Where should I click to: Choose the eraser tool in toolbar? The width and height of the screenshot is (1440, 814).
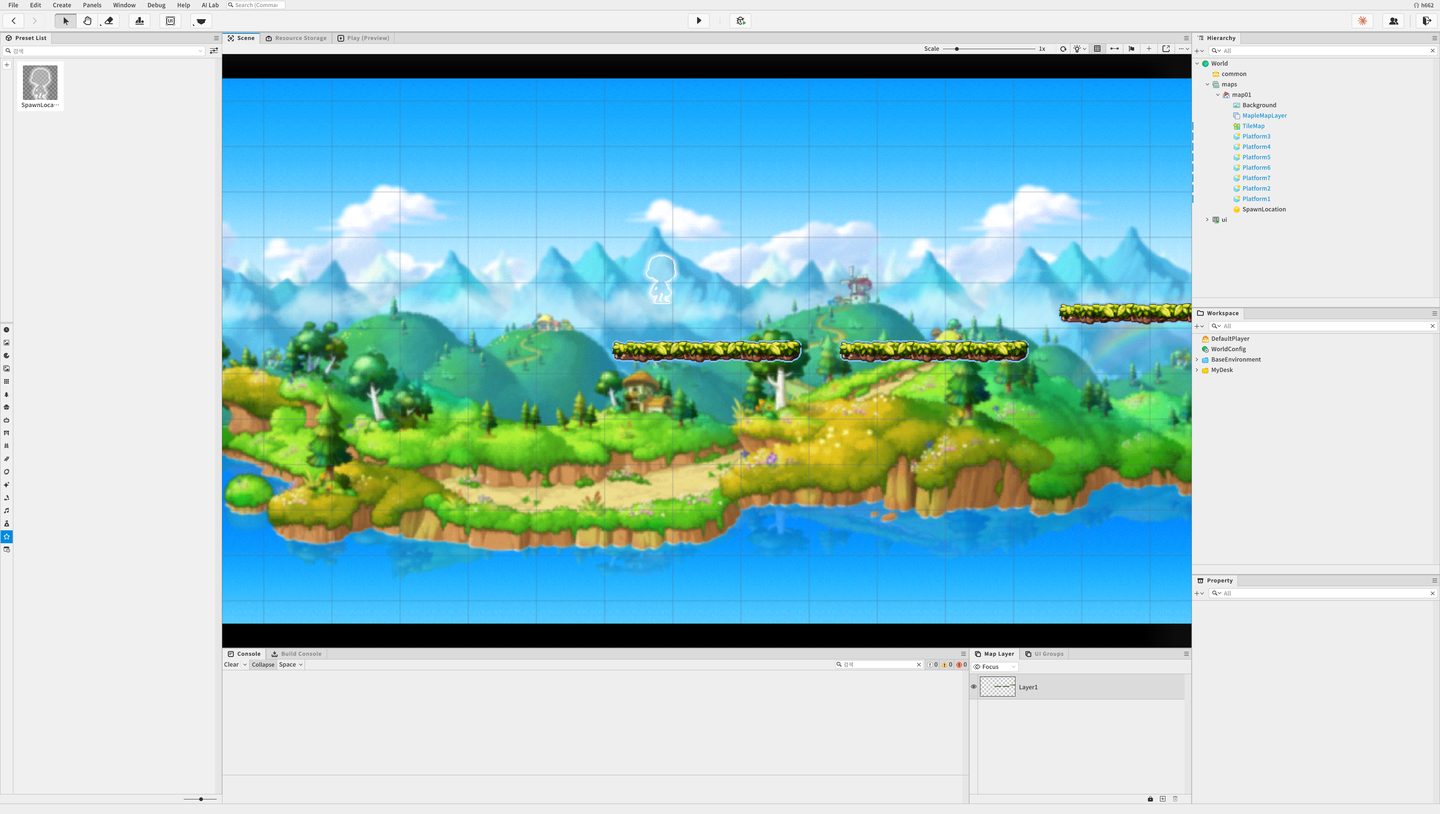pyautogui.click(x=109, y=21)
